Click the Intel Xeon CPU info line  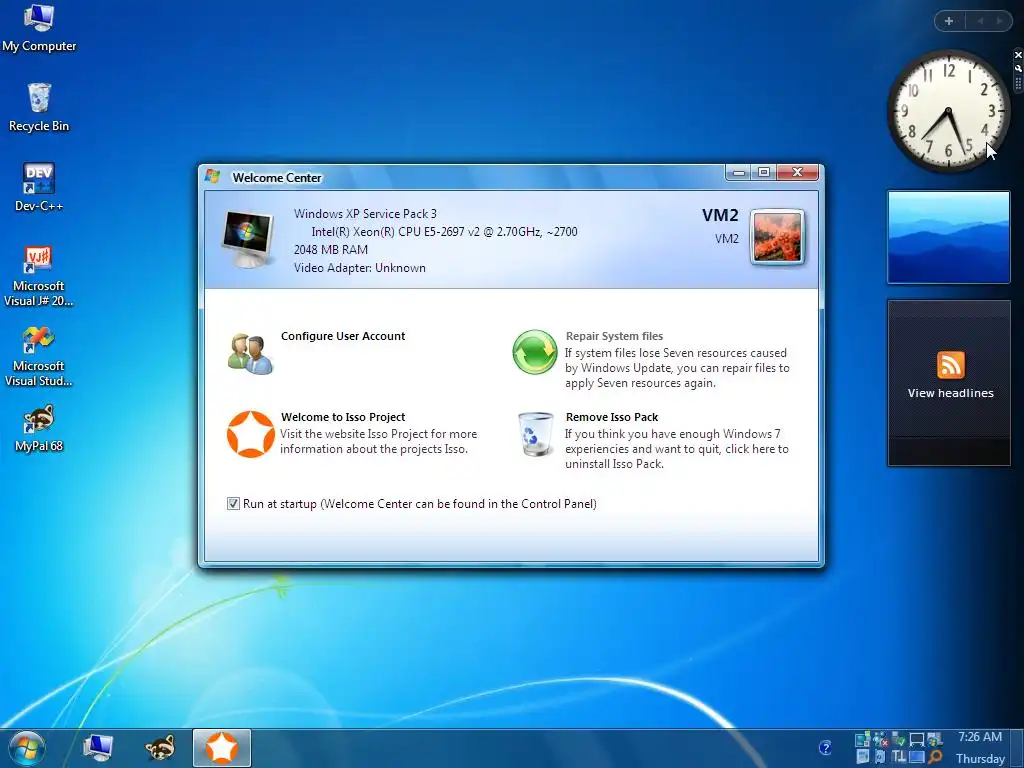(444, 231)
